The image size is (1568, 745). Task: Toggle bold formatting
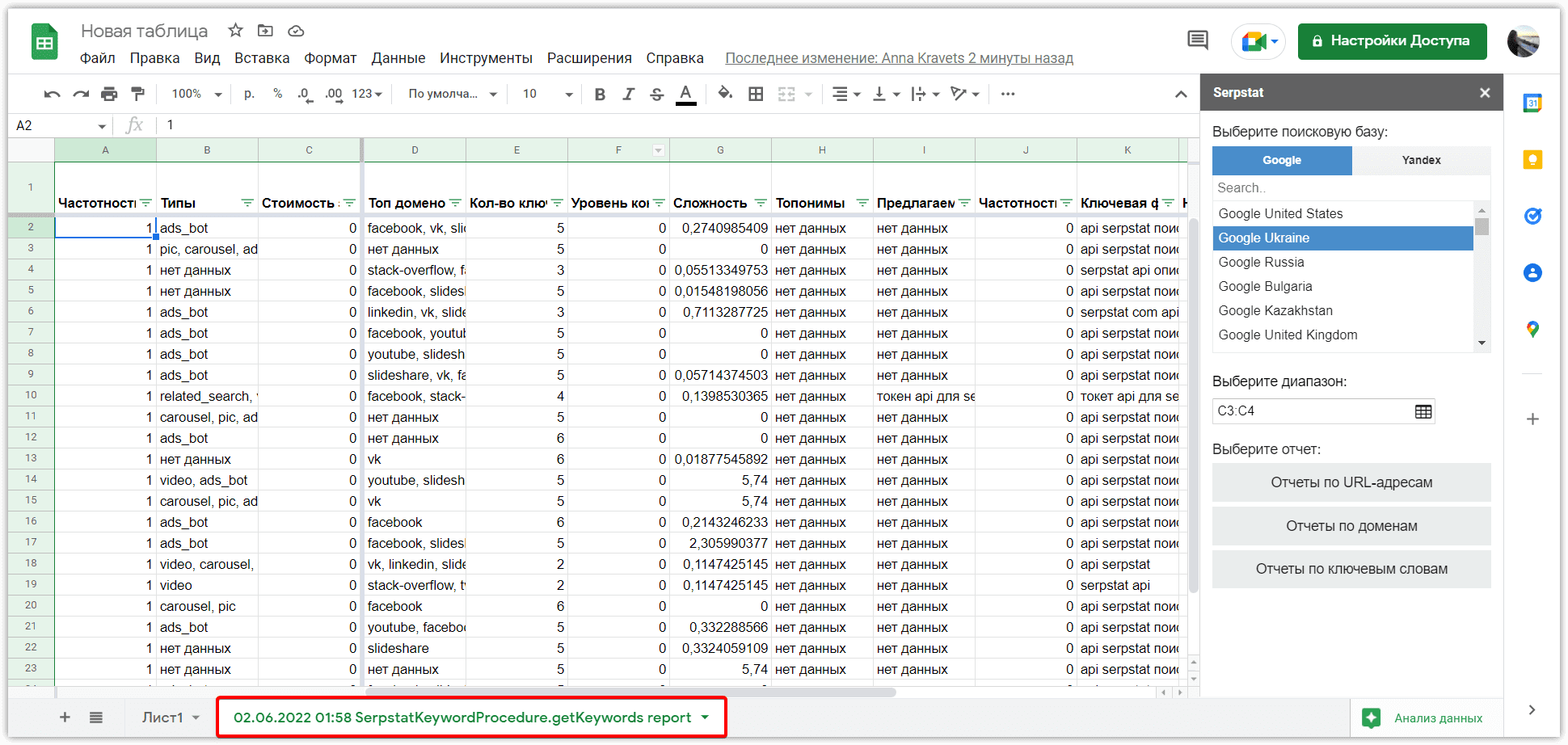[600, 95]
